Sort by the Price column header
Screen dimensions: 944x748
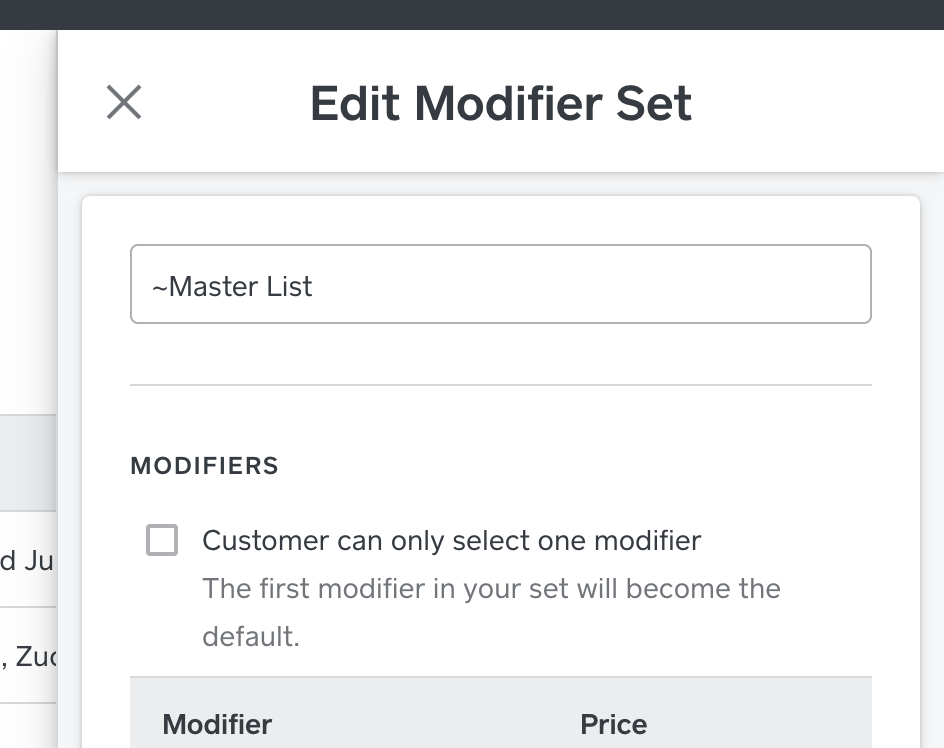click(x=613, y=724)
